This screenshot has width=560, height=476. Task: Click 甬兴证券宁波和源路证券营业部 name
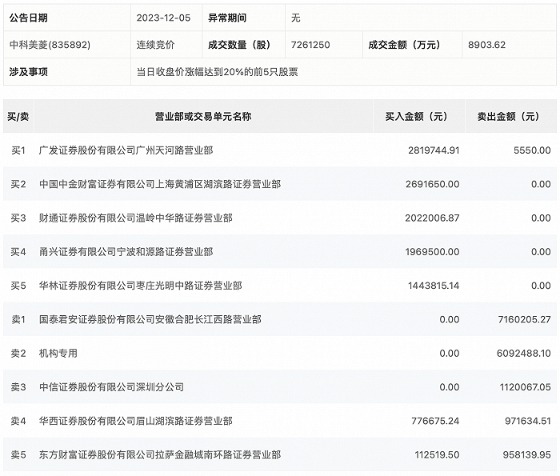(126, 252)
